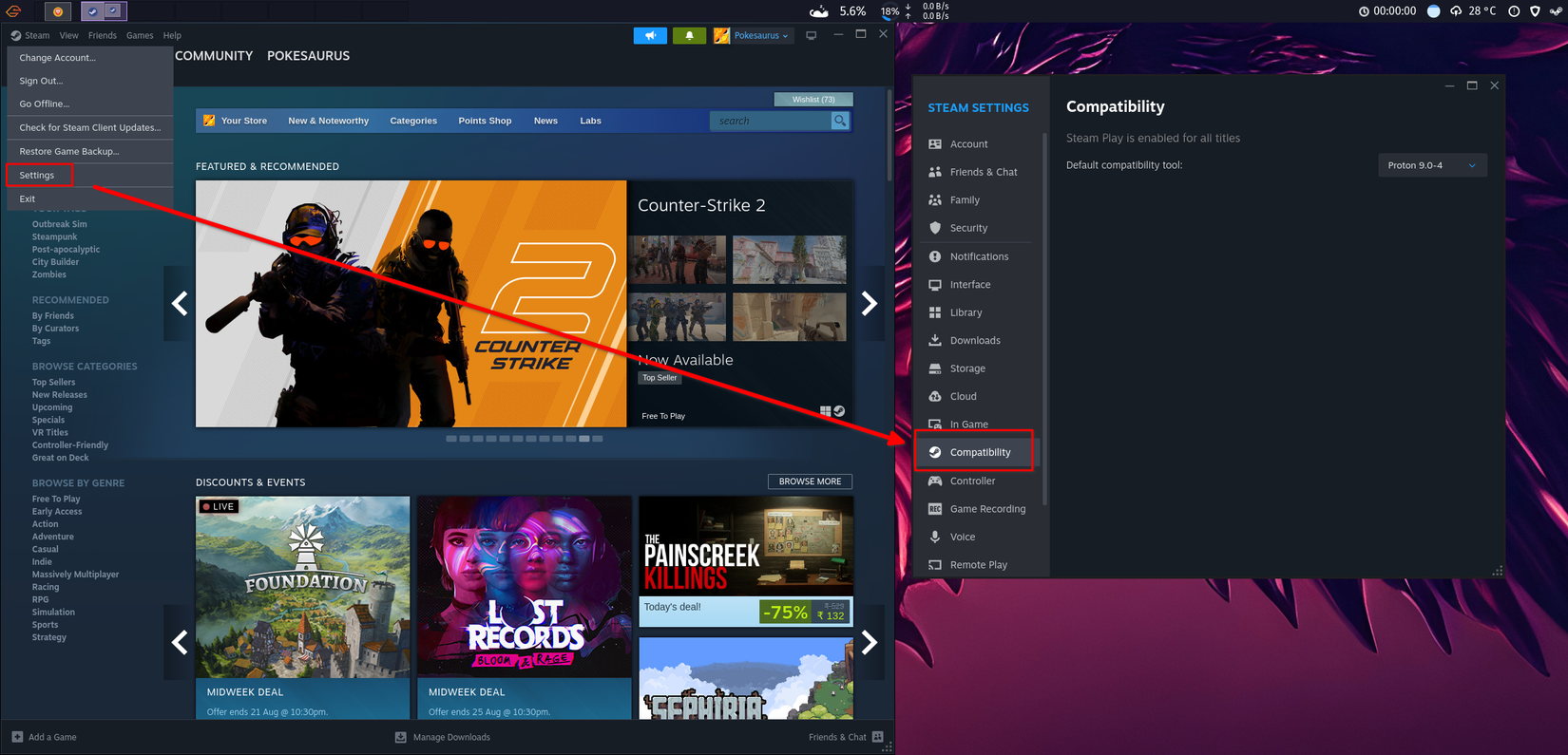Click the Cloud settings icon

tap(935, 396)
